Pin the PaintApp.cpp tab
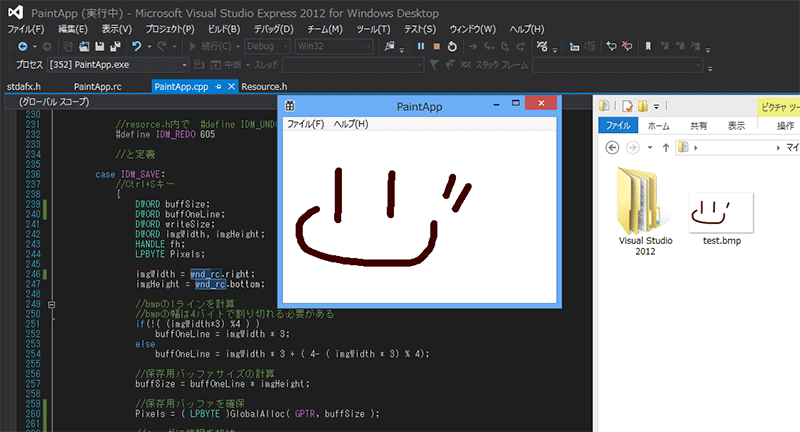Image resolution: width=800 pixels, height=432 pixels. [218, 87]
